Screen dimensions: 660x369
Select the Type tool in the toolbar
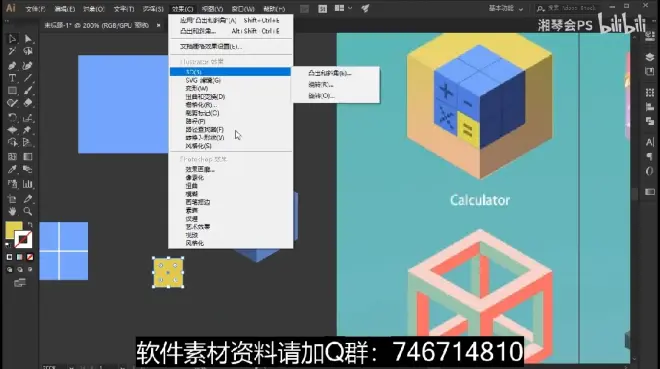click(x=12, y=78)
